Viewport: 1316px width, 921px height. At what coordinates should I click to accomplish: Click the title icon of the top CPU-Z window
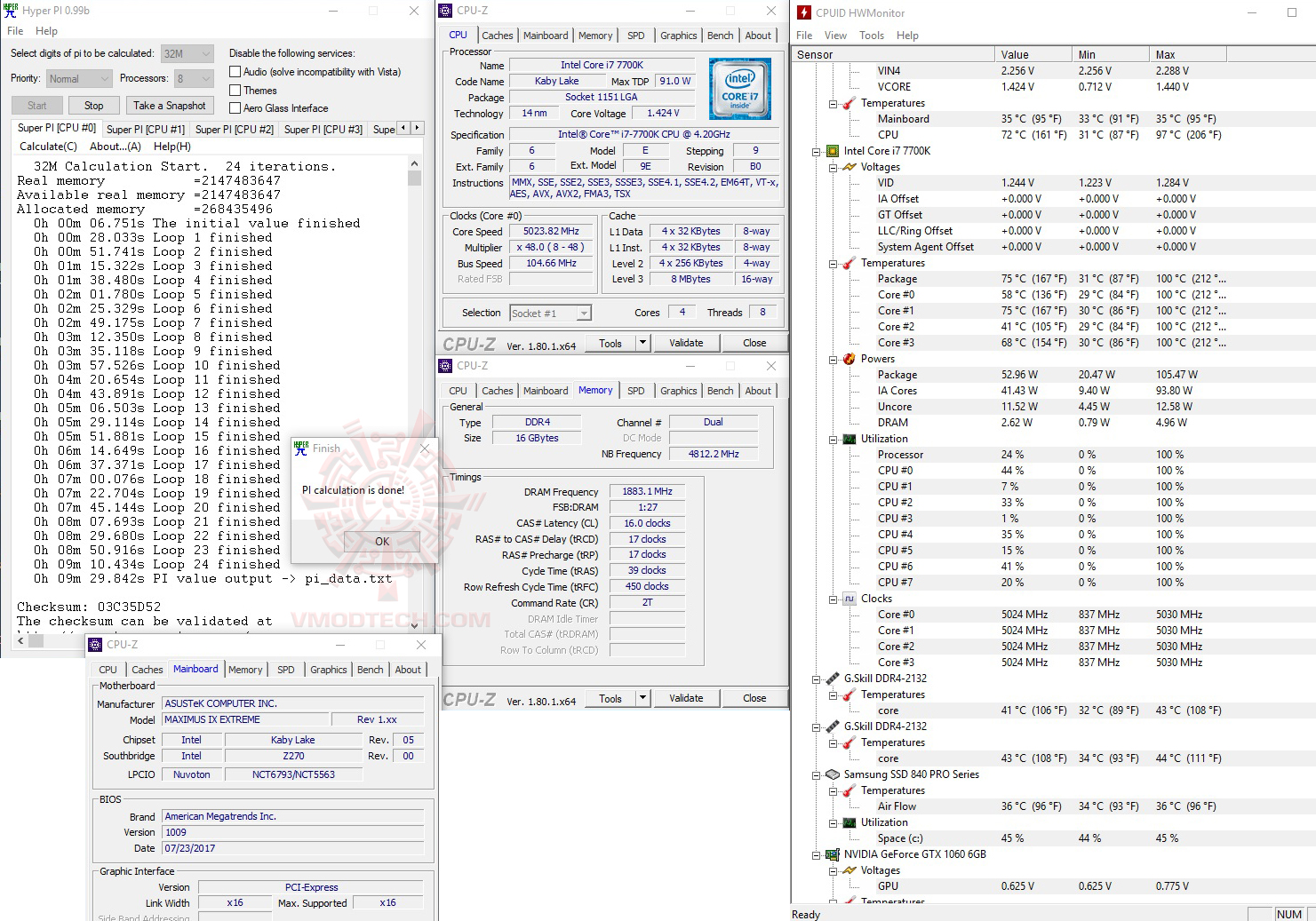[446, 11]
